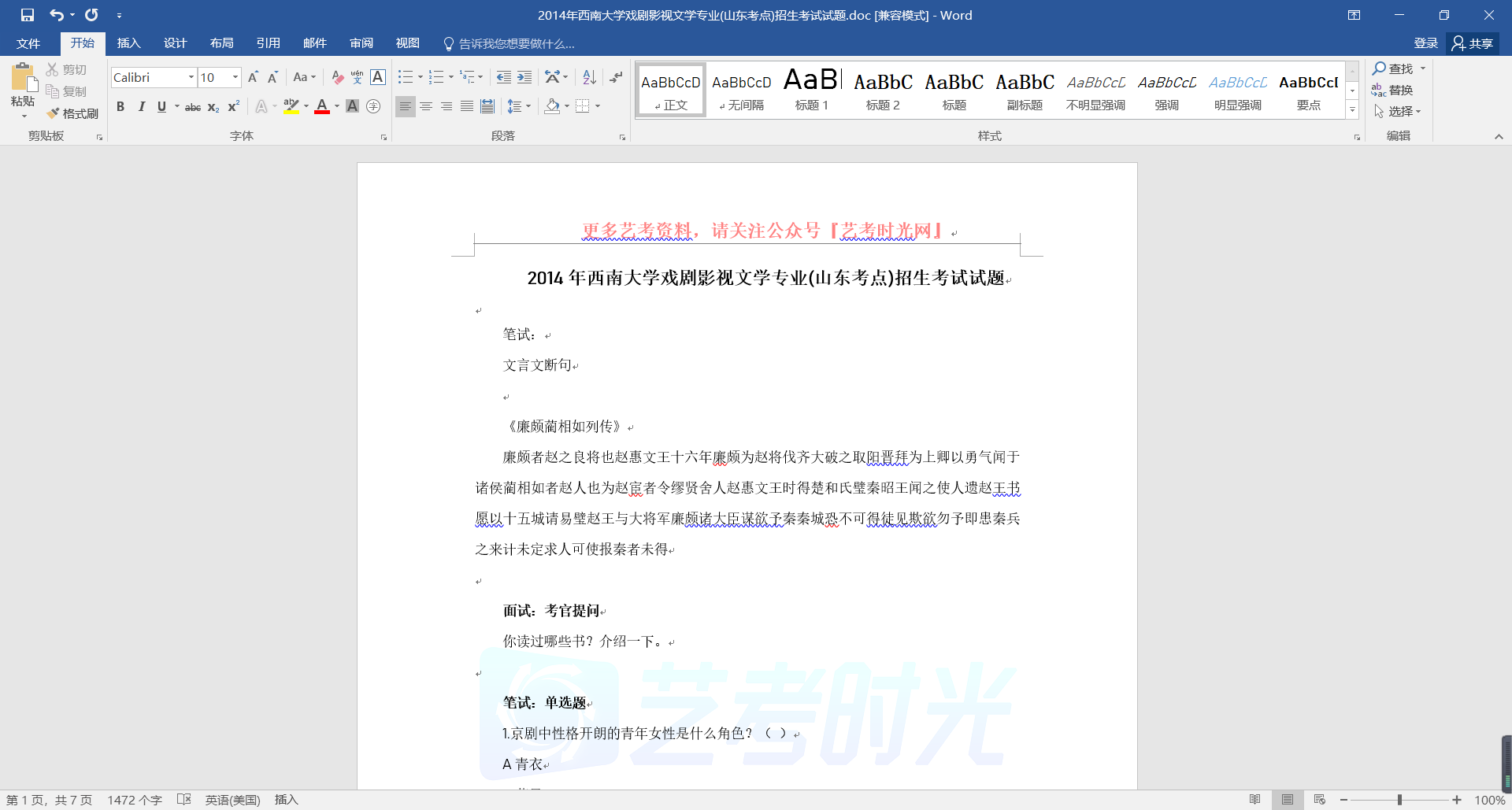Toggle Italic formatting

point(141,107)
